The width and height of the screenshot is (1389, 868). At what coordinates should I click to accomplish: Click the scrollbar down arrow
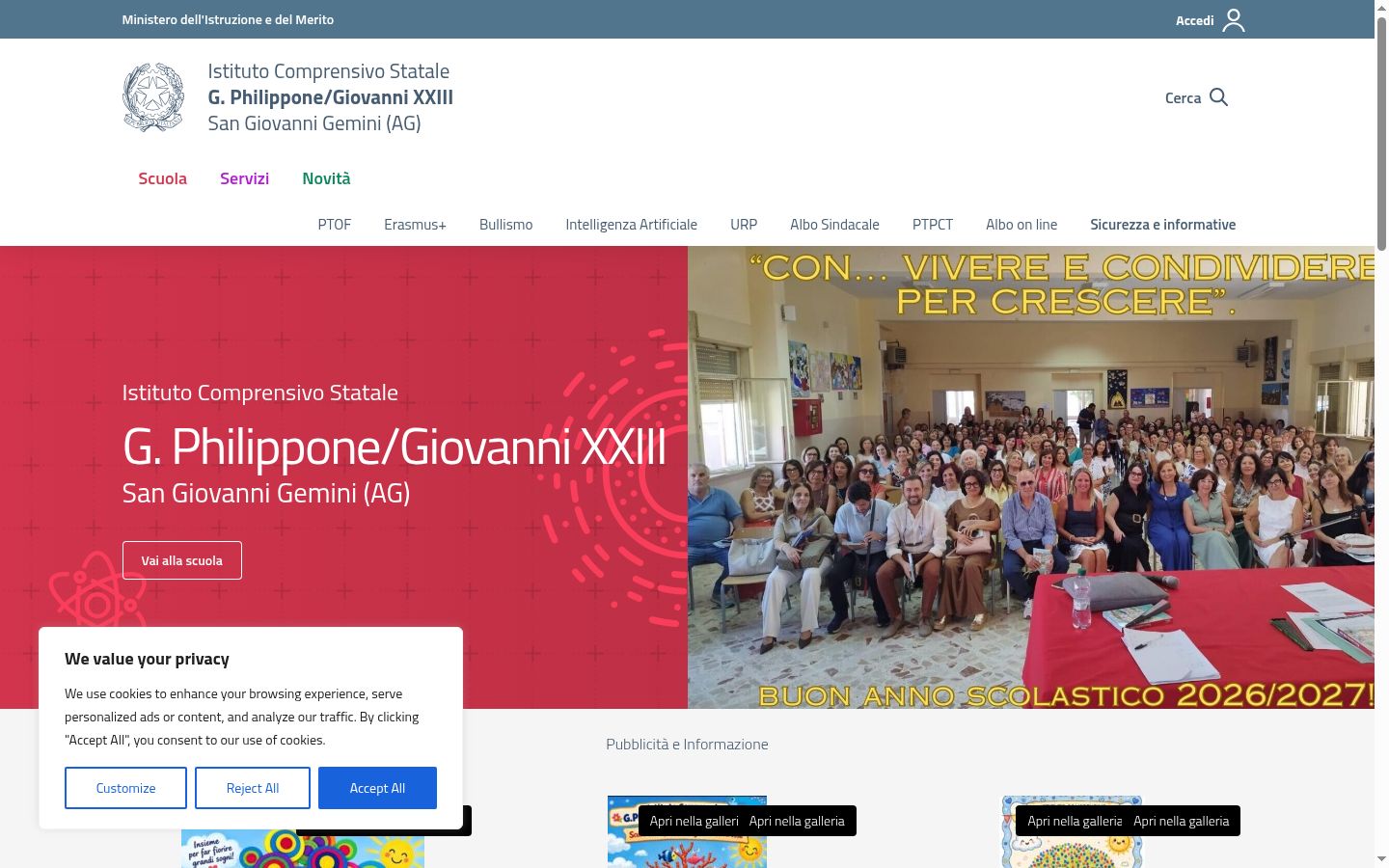[x=1381, y=859]
